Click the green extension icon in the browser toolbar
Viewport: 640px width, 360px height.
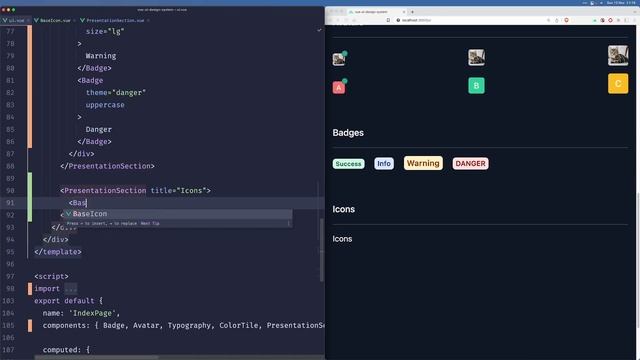tap(595, 20)
